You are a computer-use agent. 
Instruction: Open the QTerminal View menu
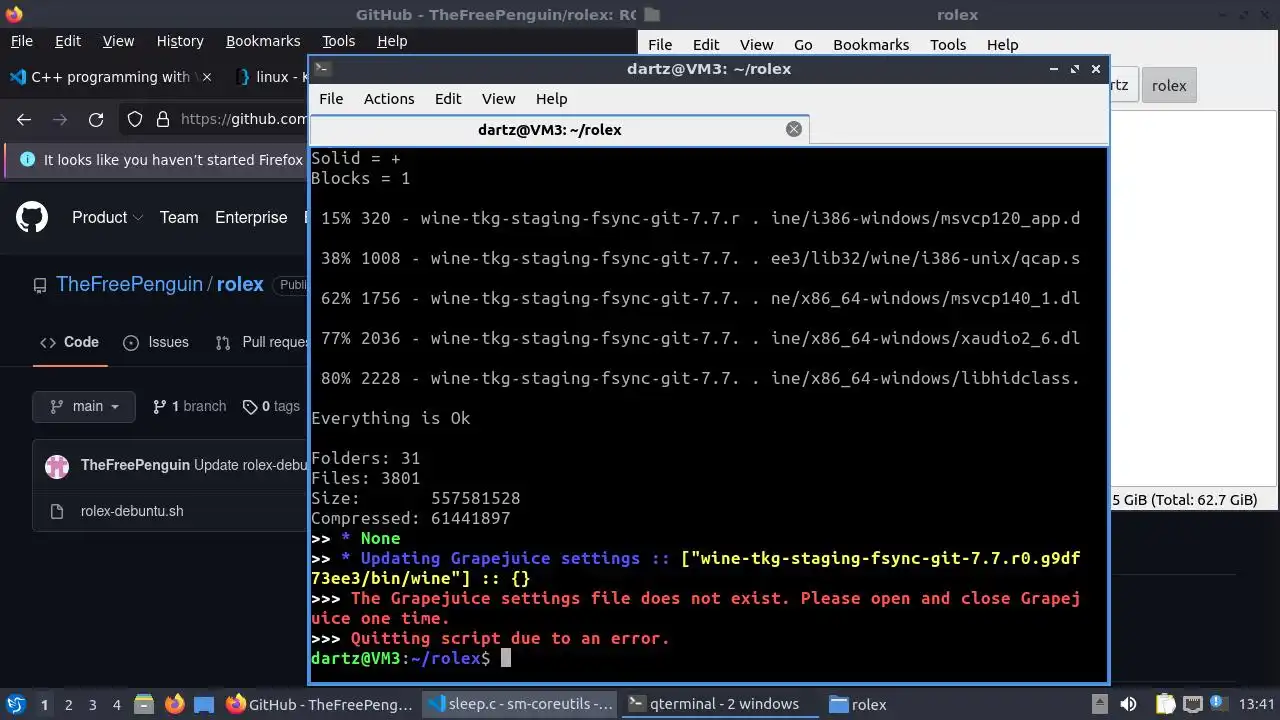click(x=498, y=98)
